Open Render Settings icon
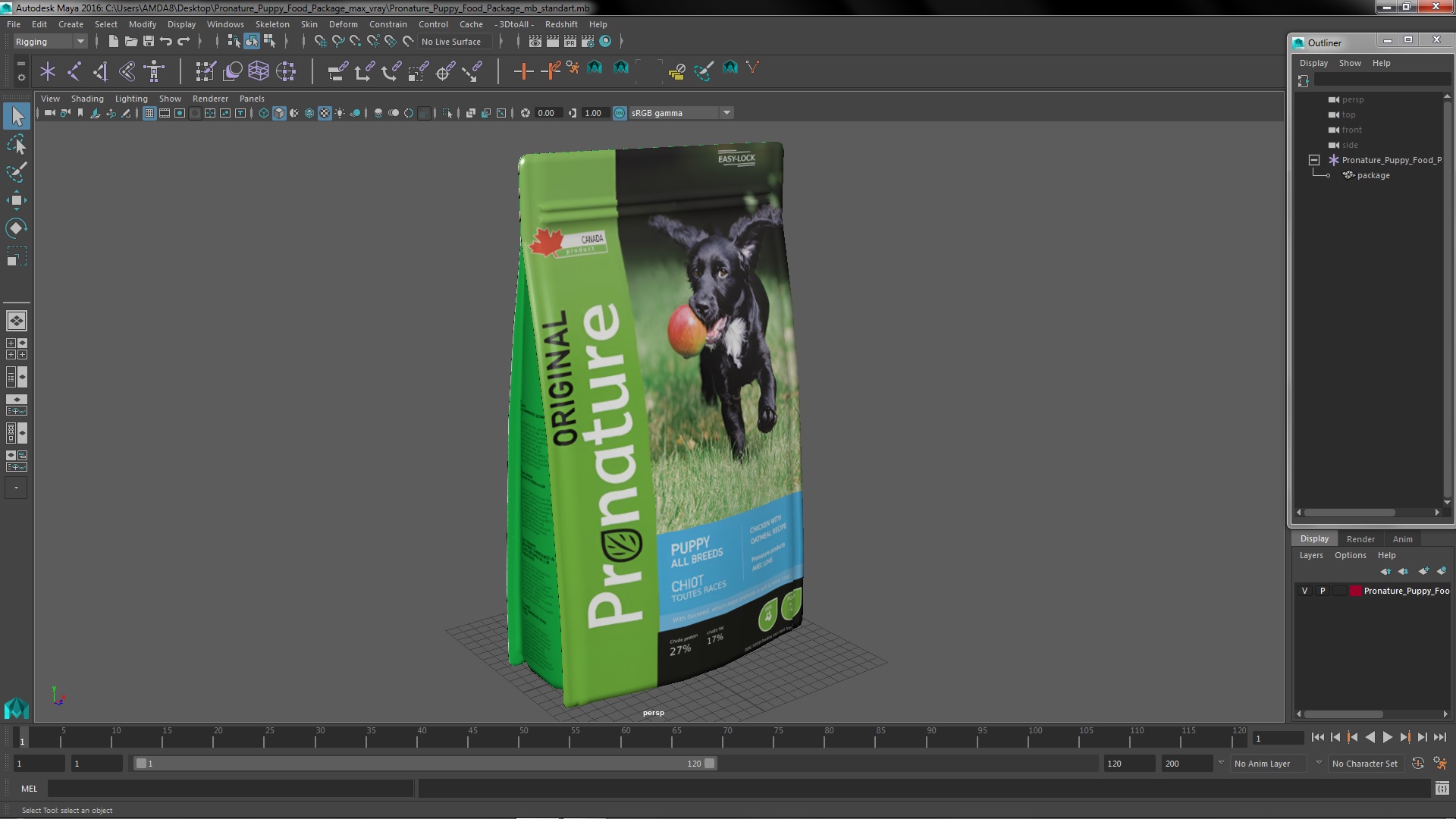Screen dimensions: 1456x819 point(588,41)
